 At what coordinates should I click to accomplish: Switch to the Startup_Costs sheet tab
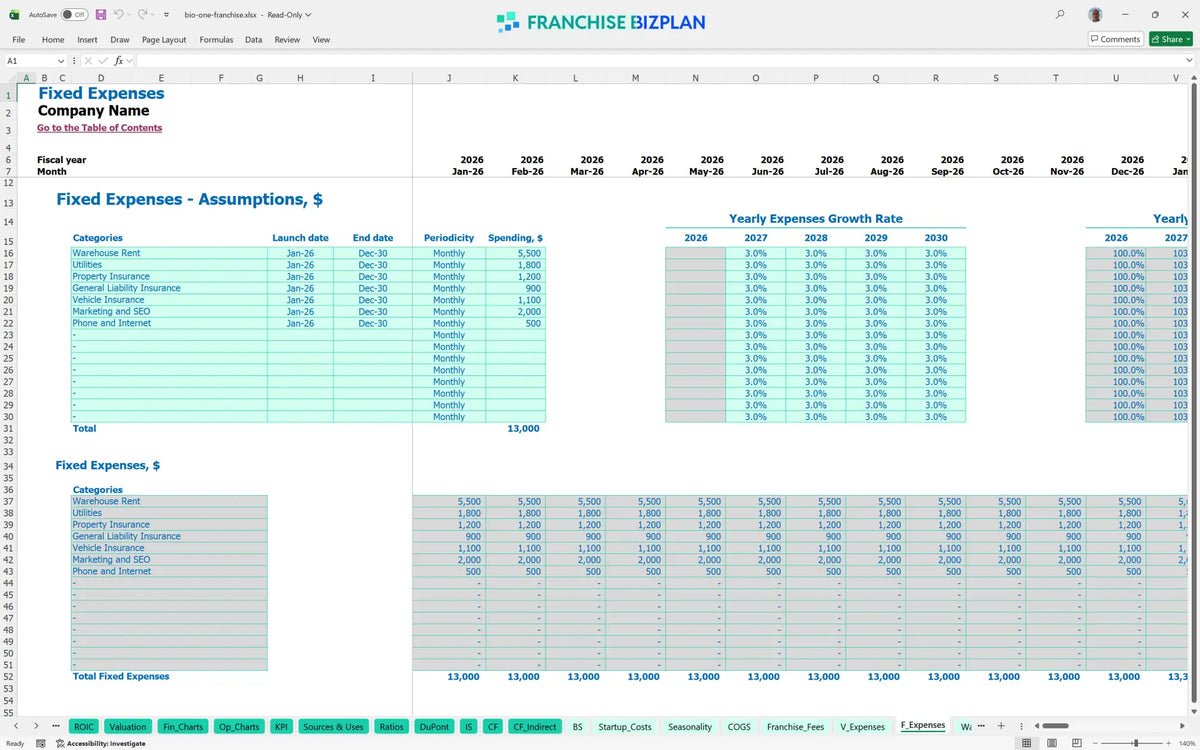[625, 727]
